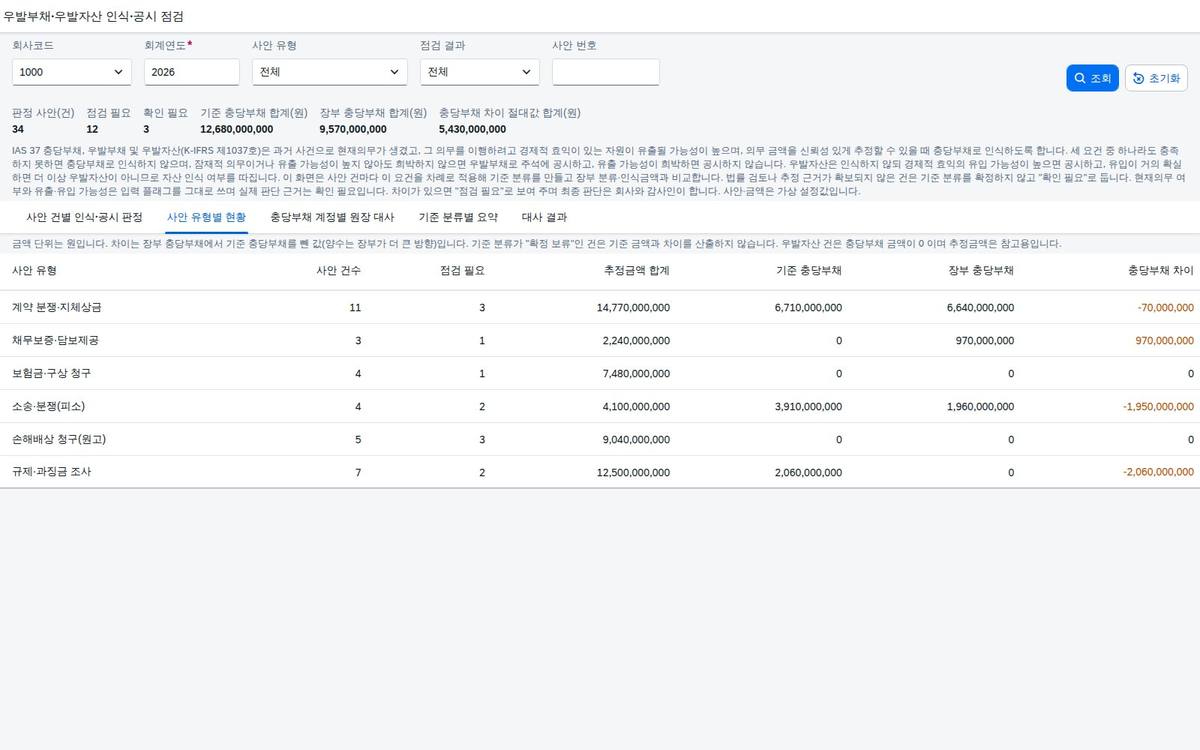Open the 사안 유형 dropdown
The width and height of the screenshot is (1200, 750).
tap(330, 72)
